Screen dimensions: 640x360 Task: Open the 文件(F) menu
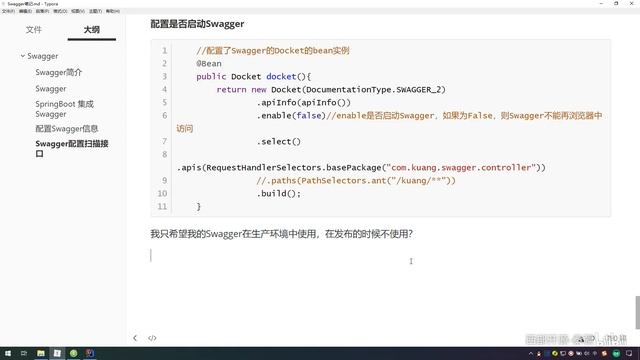tap(8, 11)
